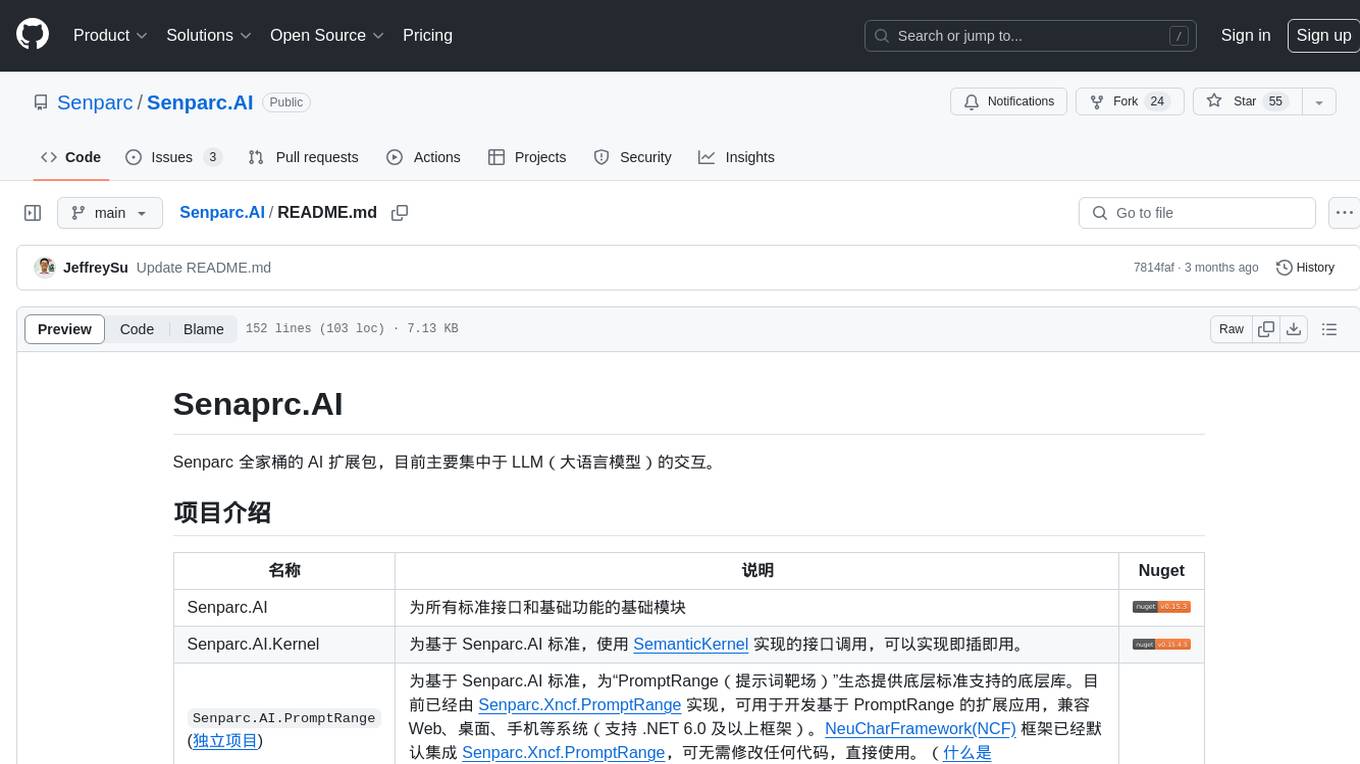Click the Notifications bell button
Viewport: 1360px width, 764px height.
(1009, 102)
